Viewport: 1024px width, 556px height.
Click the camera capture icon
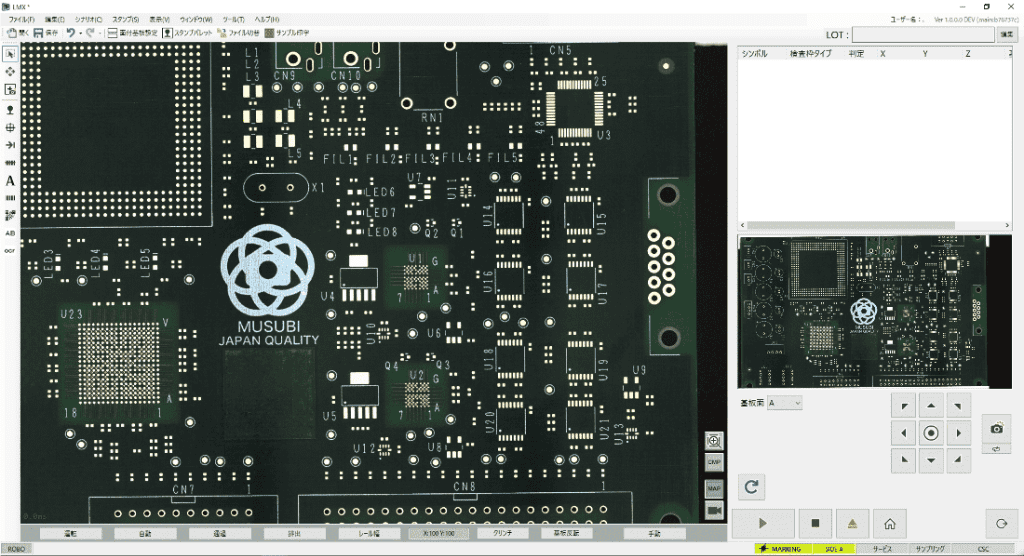(x=996, y=428)
